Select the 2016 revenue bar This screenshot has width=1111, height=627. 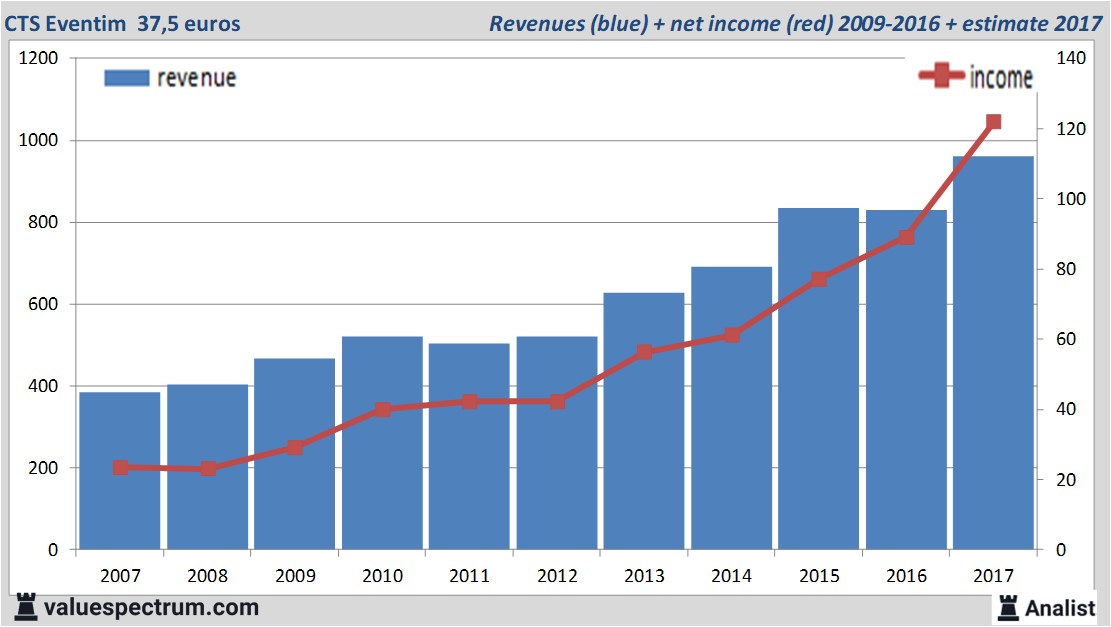tap(906, 380)
